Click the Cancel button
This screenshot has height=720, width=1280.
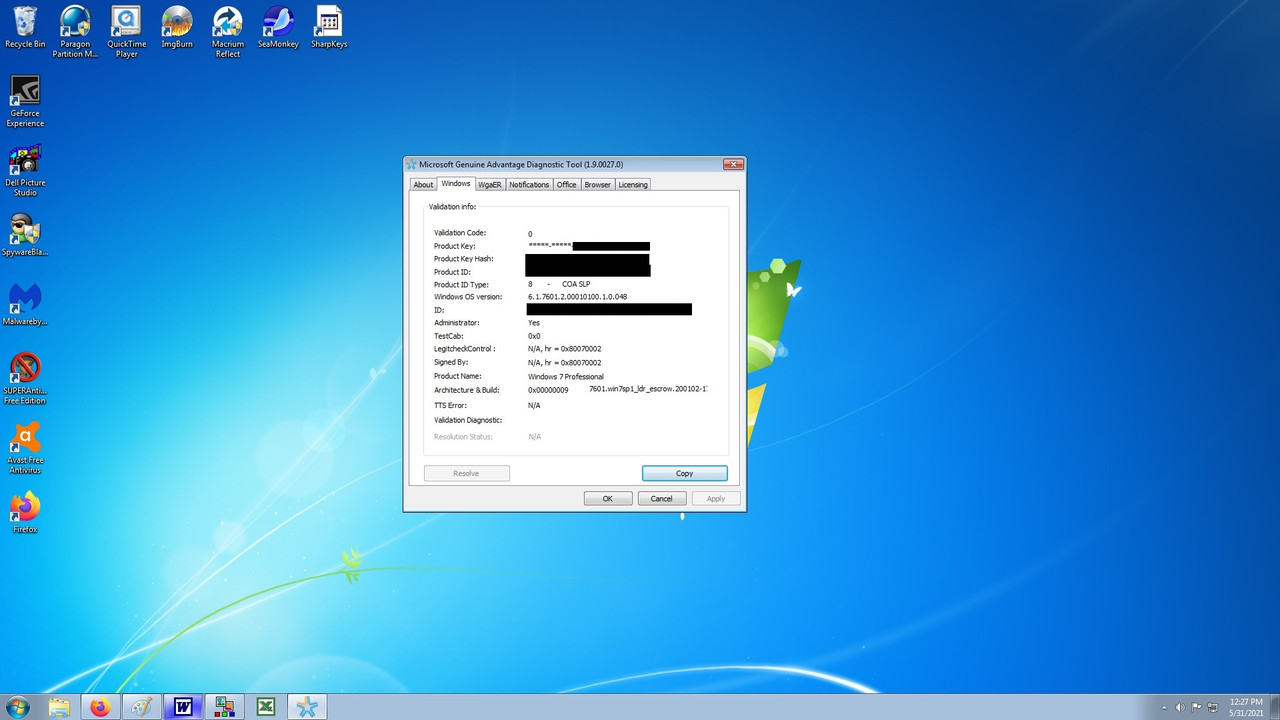click(x=662, y=498)
